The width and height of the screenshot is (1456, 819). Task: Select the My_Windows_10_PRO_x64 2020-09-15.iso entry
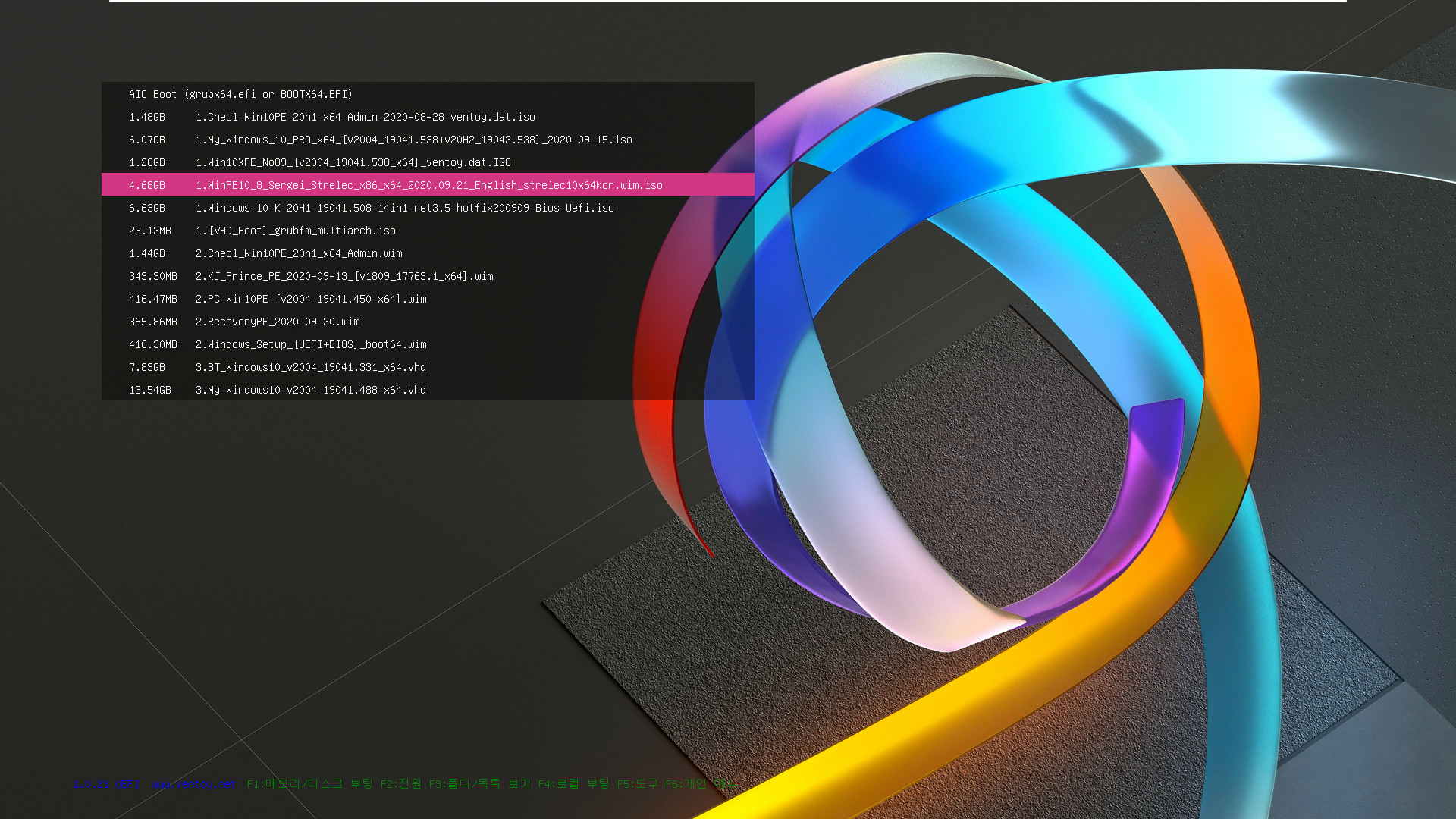point(428,140)
